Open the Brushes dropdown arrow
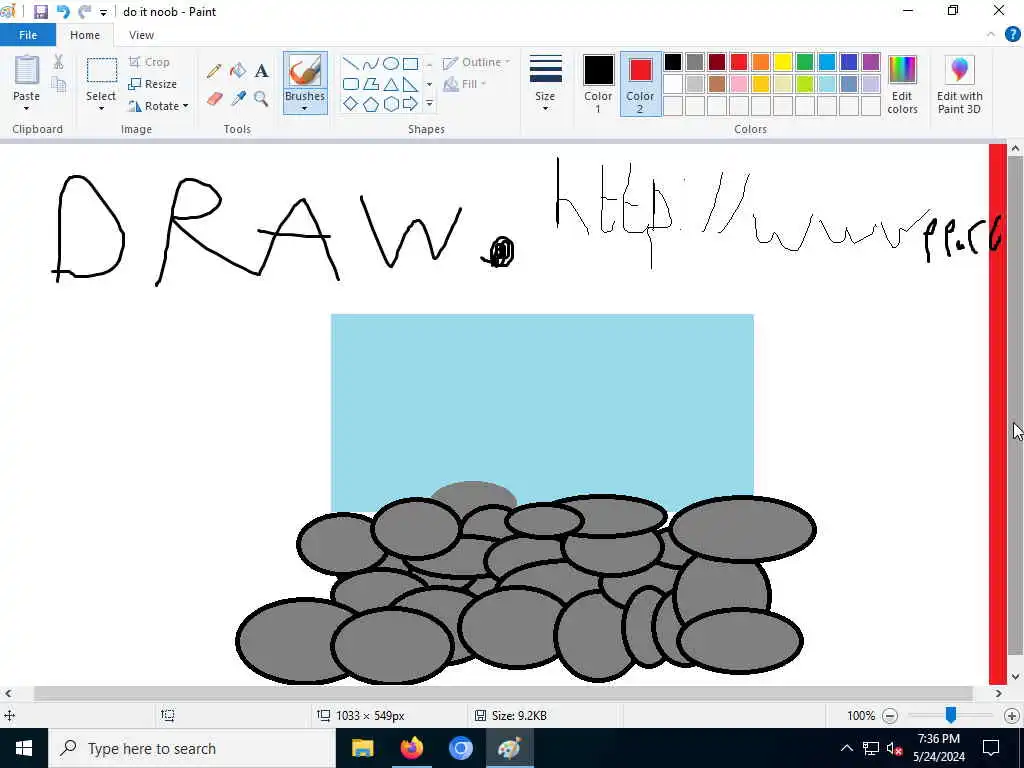Viewport: 1024px width, 768px height. point(305,108)
